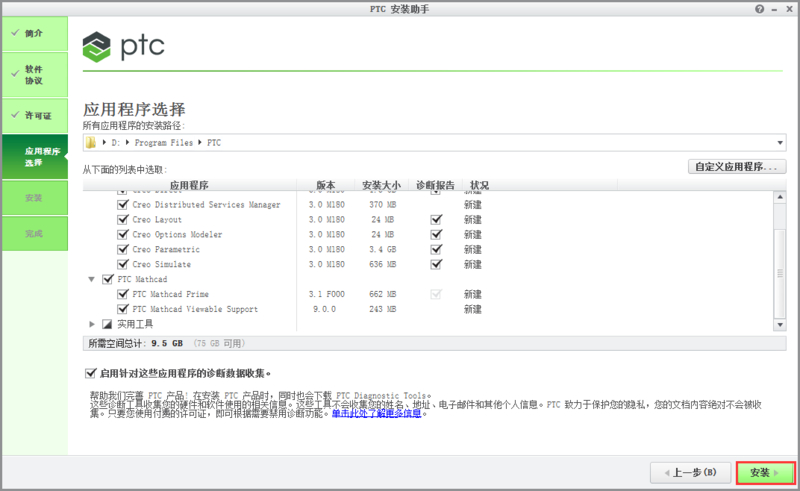Image resolution: width=800 pixels, height=491 pixels.
Task: Open the 自定义应用程序 customize button
Action: 737,167
